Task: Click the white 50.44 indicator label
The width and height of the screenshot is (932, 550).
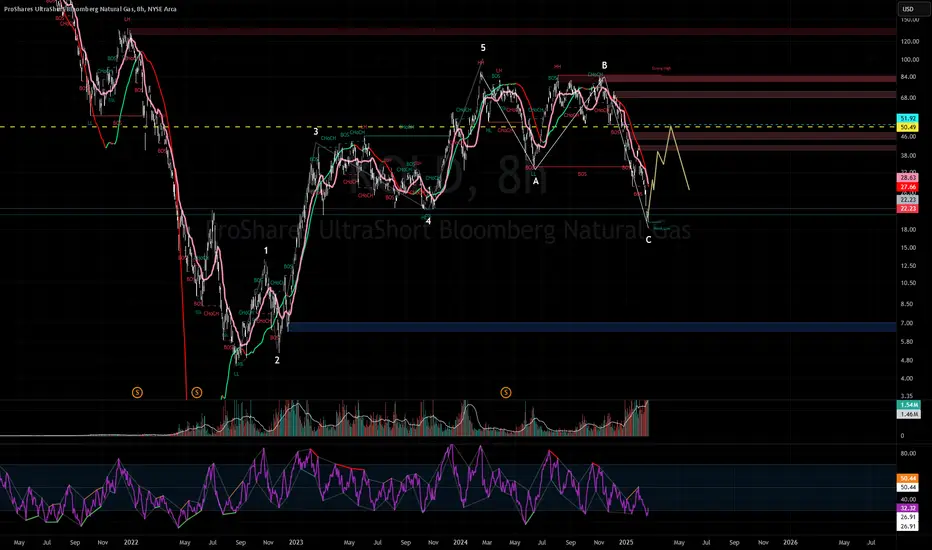Action: 908,487
